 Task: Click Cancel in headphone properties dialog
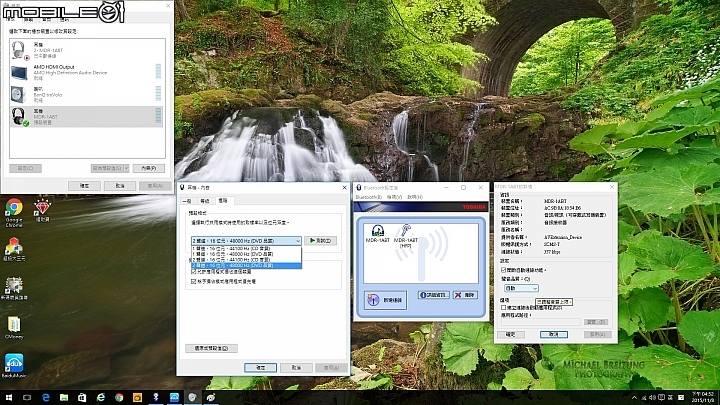pos(296,368)
